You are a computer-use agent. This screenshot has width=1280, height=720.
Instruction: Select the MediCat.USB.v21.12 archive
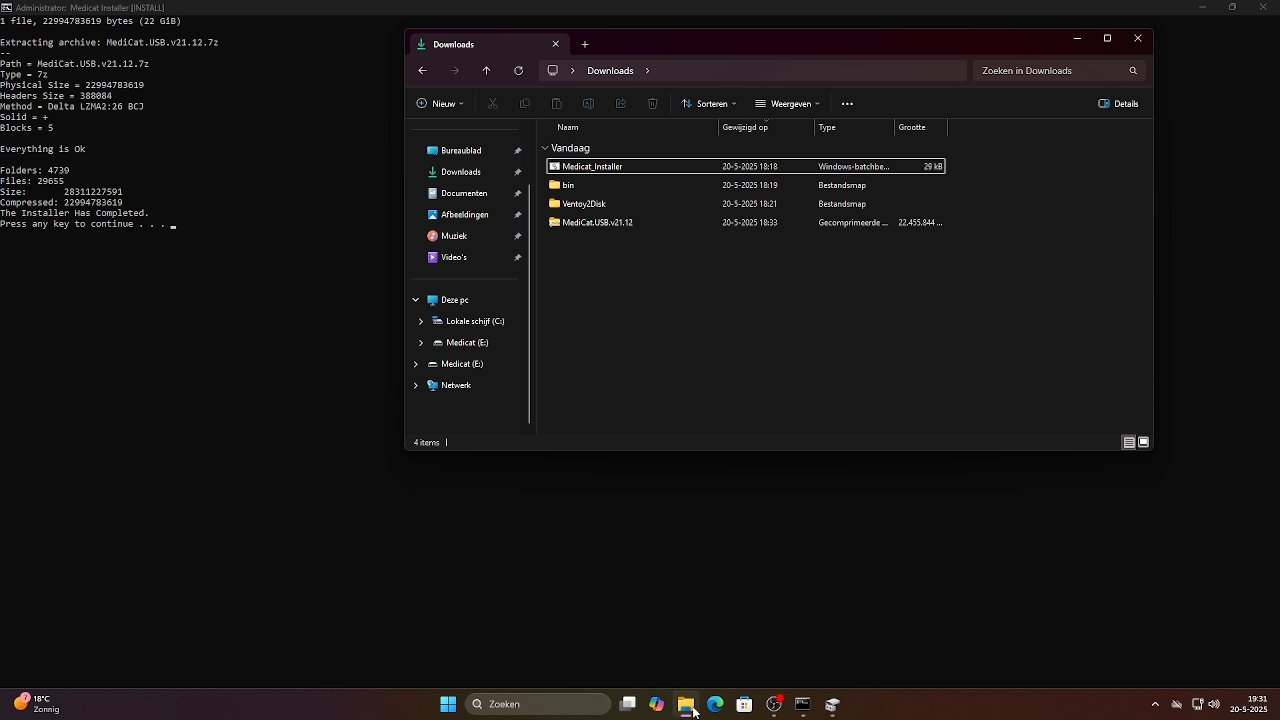[x=746, y=222]
